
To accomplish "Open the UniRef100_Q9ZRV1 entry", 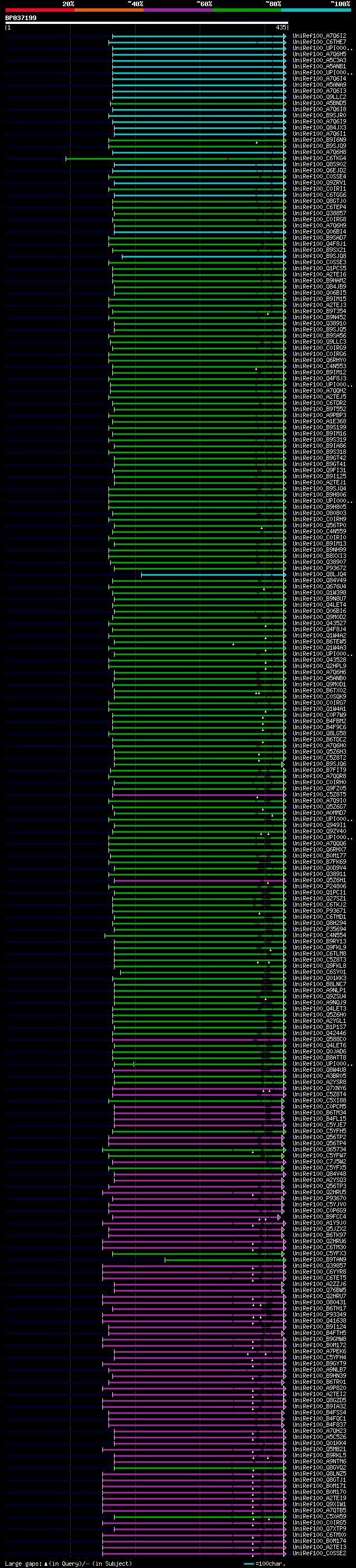I will pyautogui.click(x=319, y=183).
